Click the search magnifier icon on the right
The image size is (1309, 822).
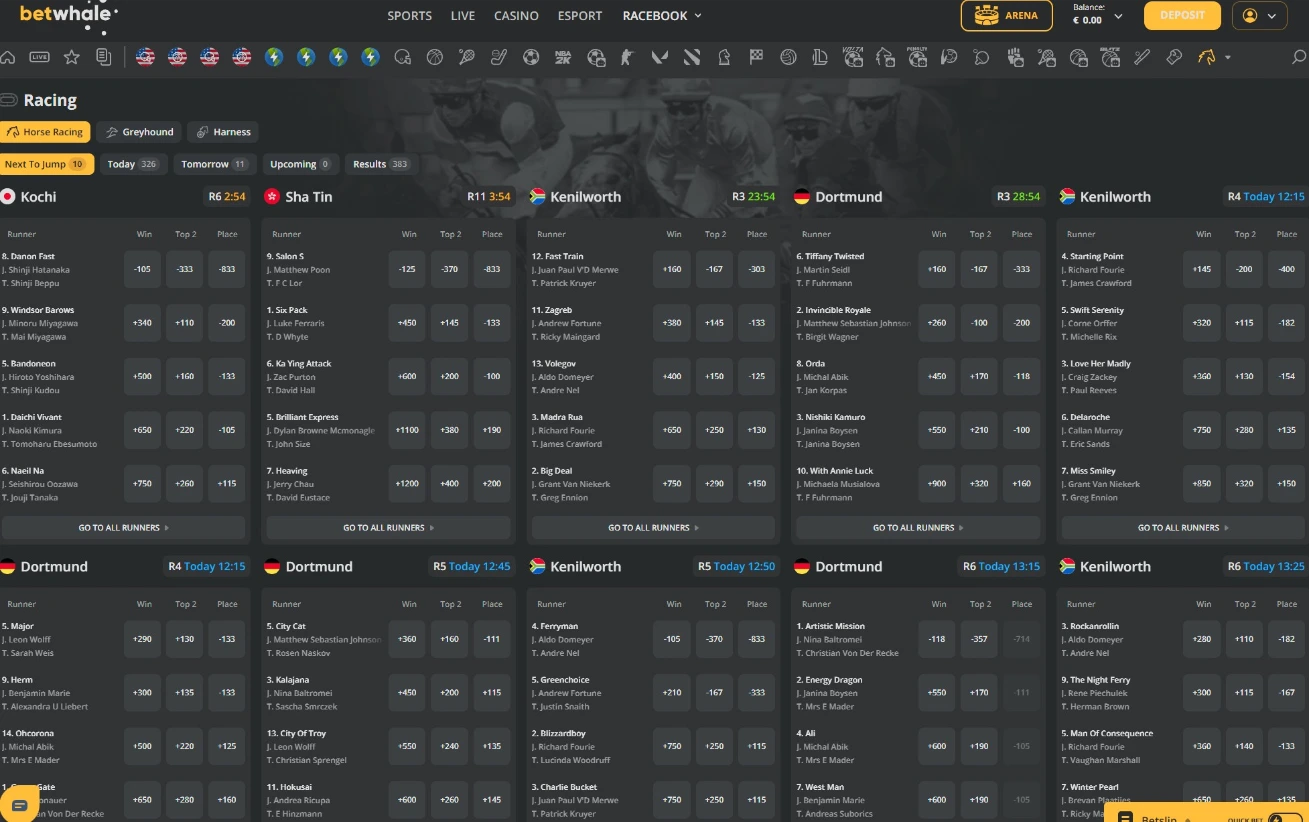(1297, 57)
